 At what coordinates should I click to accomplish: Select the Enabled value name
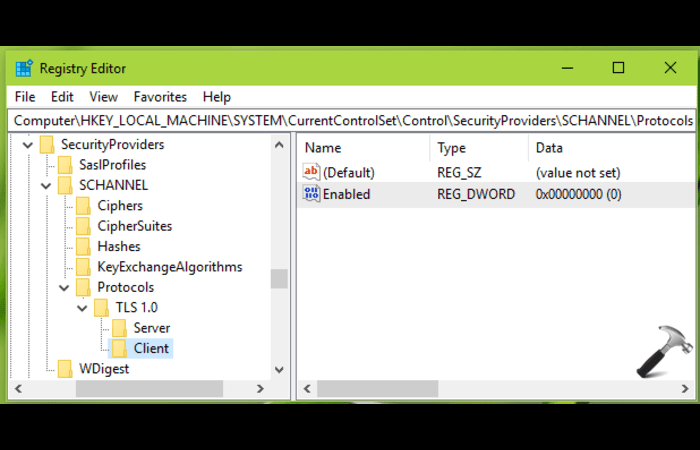coord(346,194)
